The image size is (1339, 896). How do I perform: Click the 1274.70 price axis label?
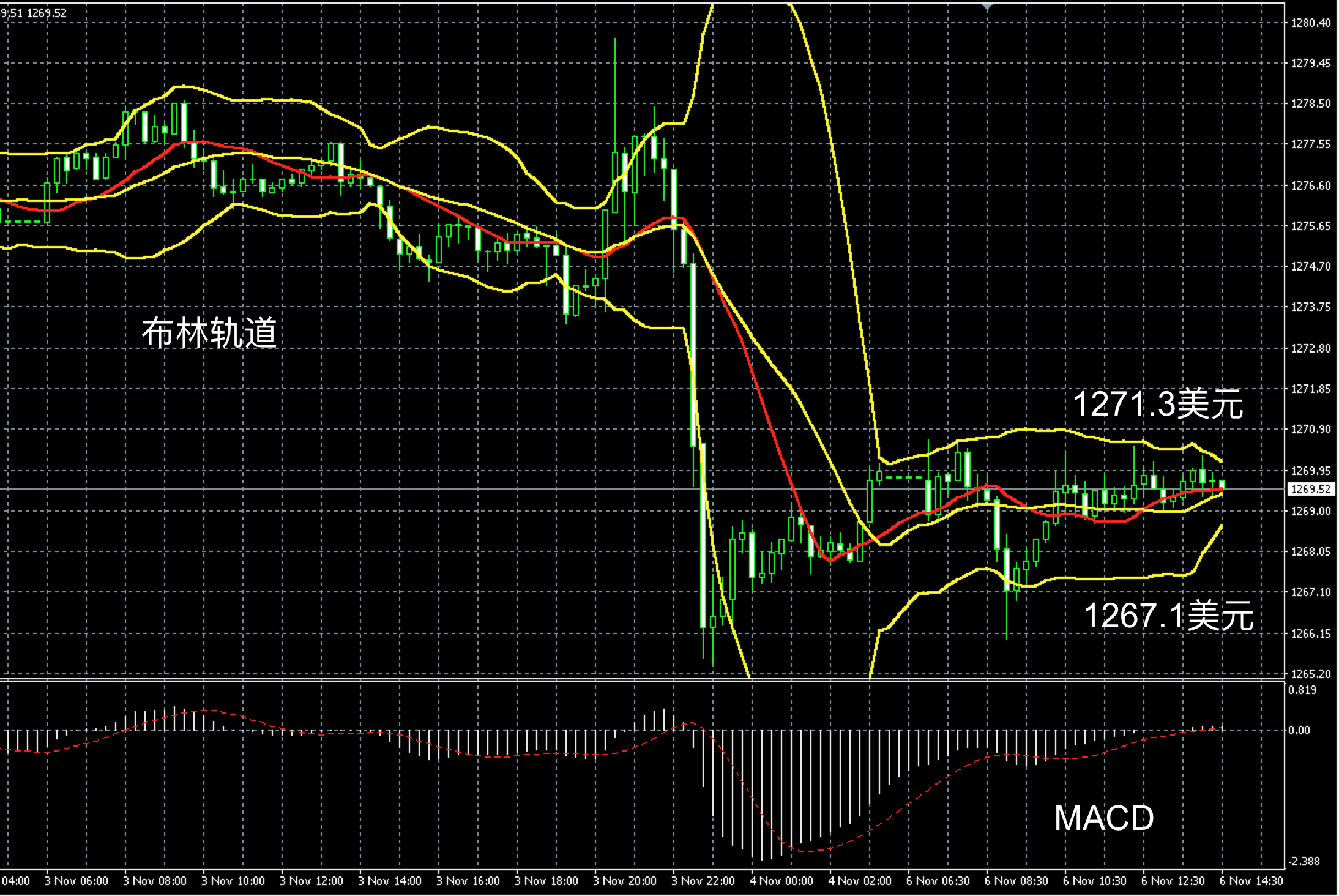click(1310, 267)
